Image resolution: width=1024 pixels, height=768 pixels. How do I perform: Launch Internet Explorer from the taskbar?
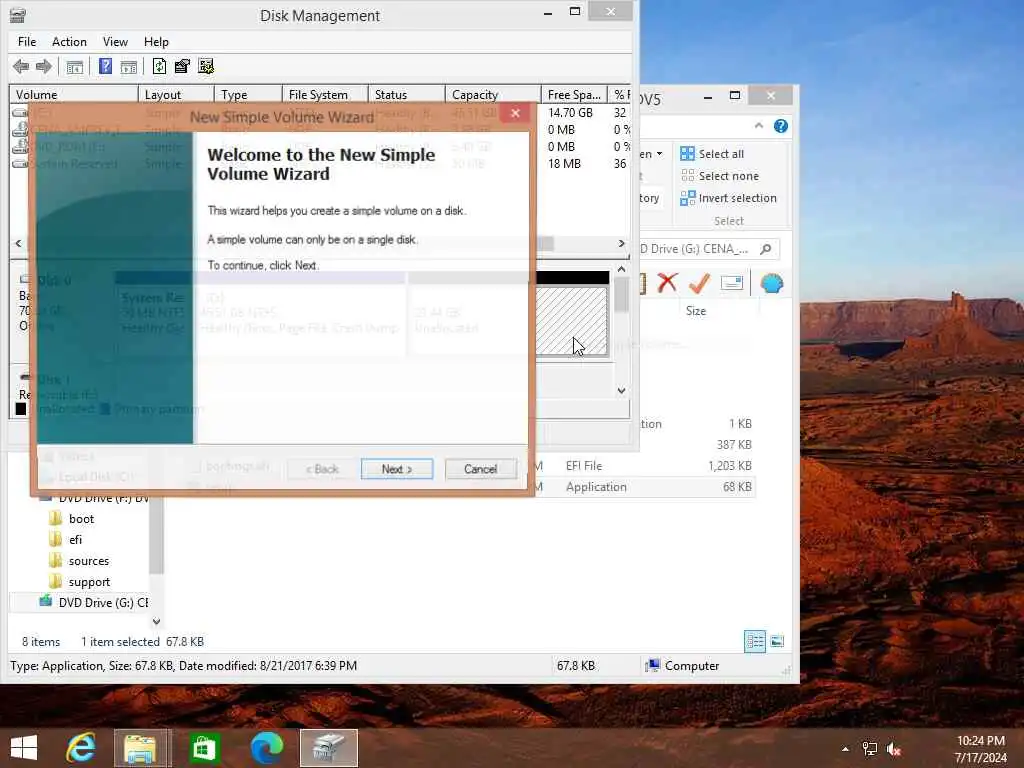pos(81,748)
